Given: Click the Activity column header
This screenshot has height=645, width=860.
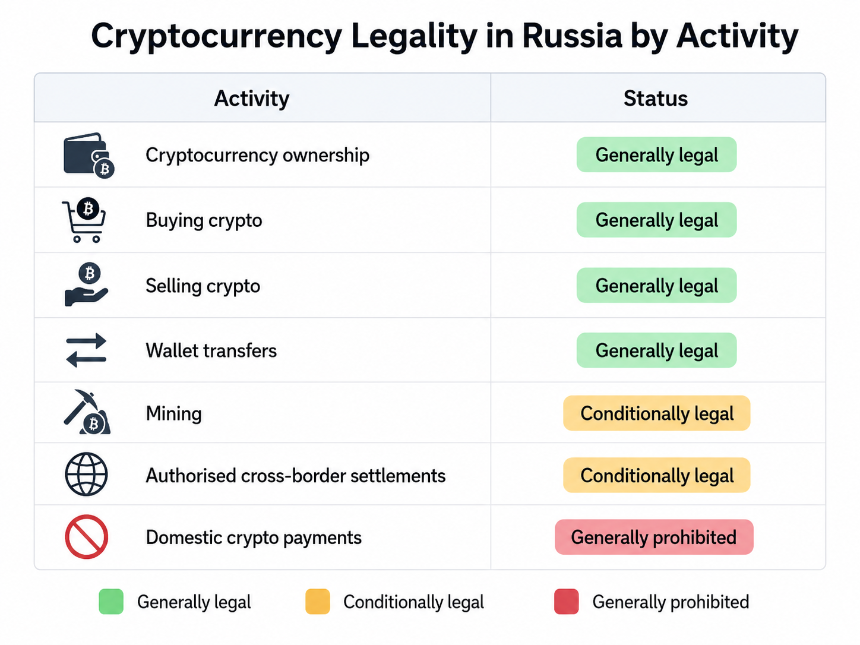Looking at the screenshot, I should coord(252,99).
